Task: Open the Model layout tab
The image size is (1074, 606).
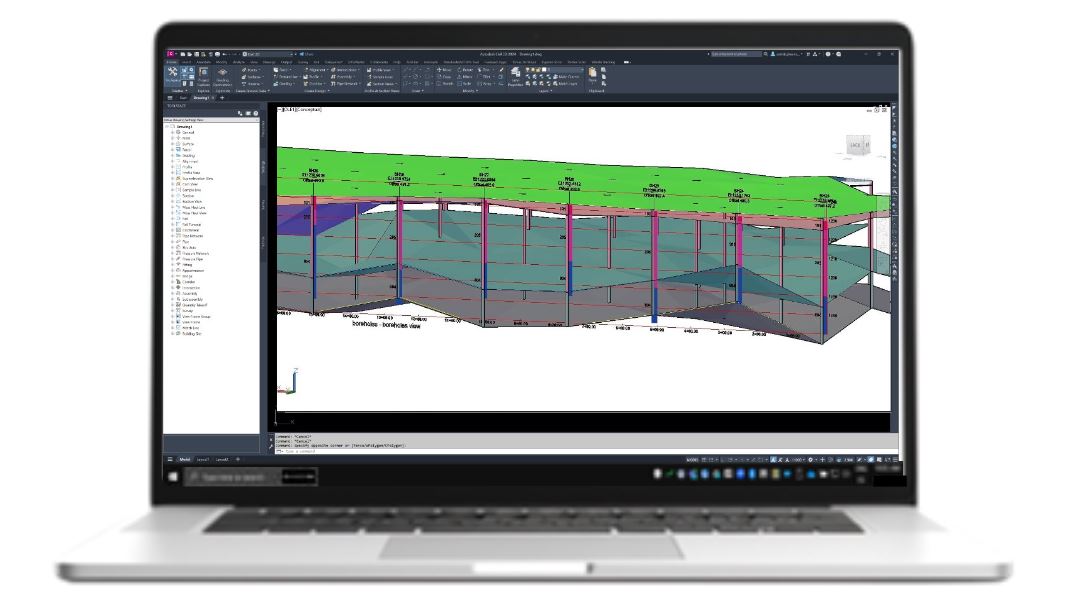Action: (184, 459)
